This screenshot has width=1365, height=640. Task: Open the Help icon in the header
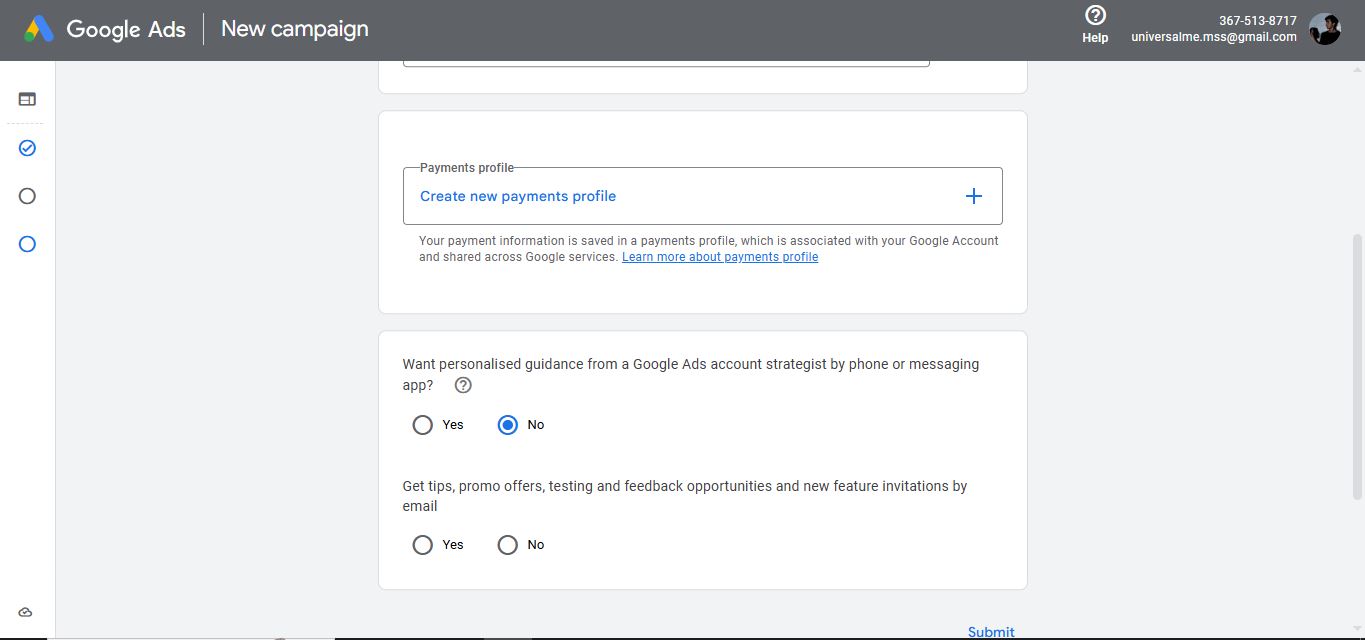coord(1094,14)
